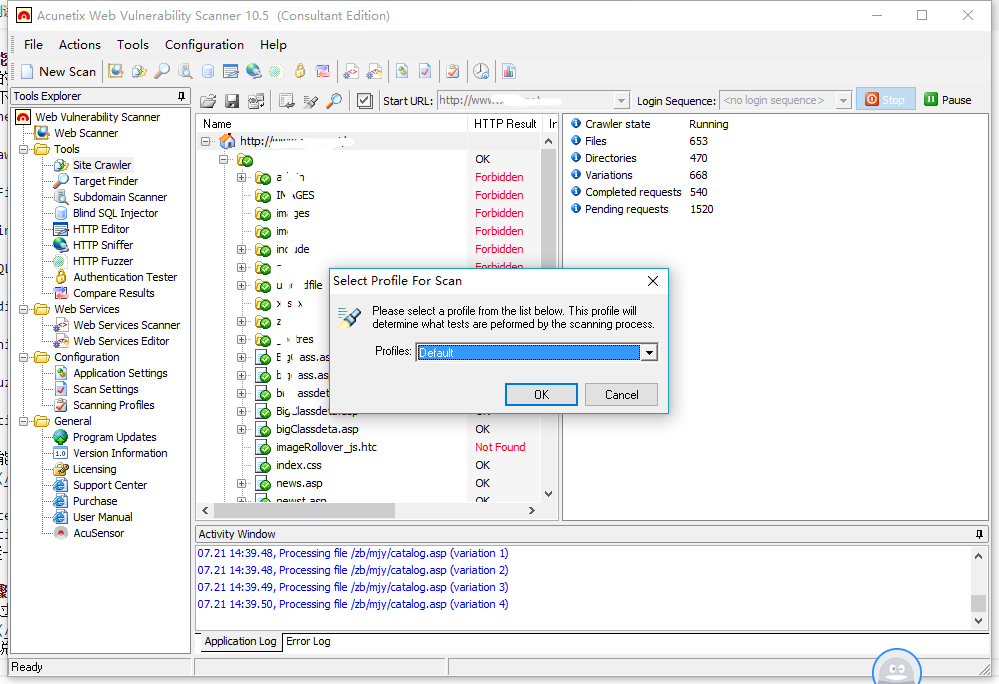Switch to the Application Log tab
This screenshot has width=999, height=684.
pyautogui.click(x=240, y=641)
